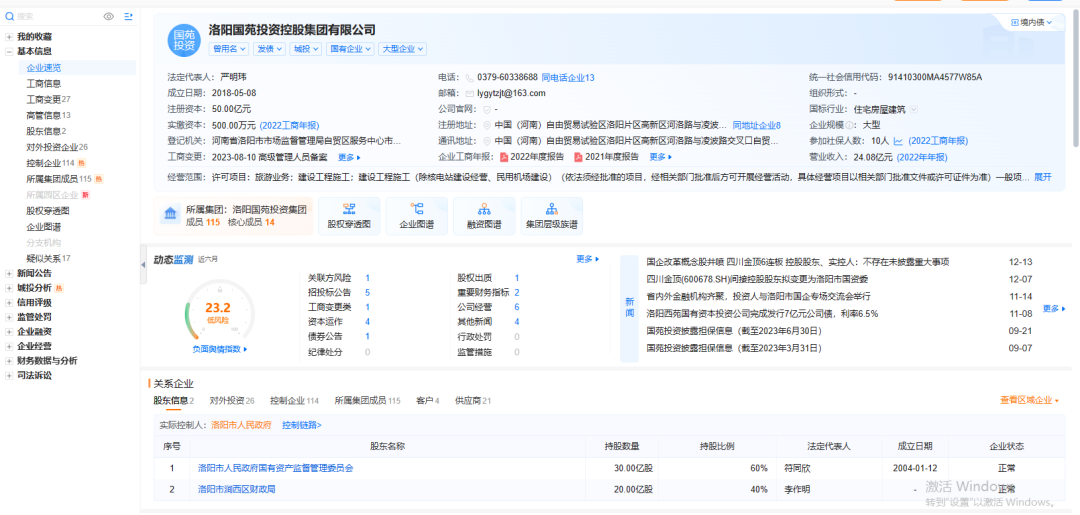The width and height of the screenshot is (1080, 515).
Task: Open 股权穿透图 diagram button
Action: tap(349, 216)
